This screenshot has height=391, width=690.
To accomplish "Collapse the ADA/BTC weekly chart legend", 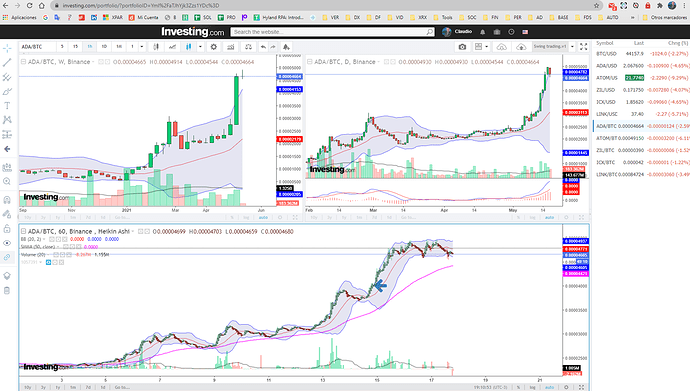I will pyautogui.click(x=23, y=62).
